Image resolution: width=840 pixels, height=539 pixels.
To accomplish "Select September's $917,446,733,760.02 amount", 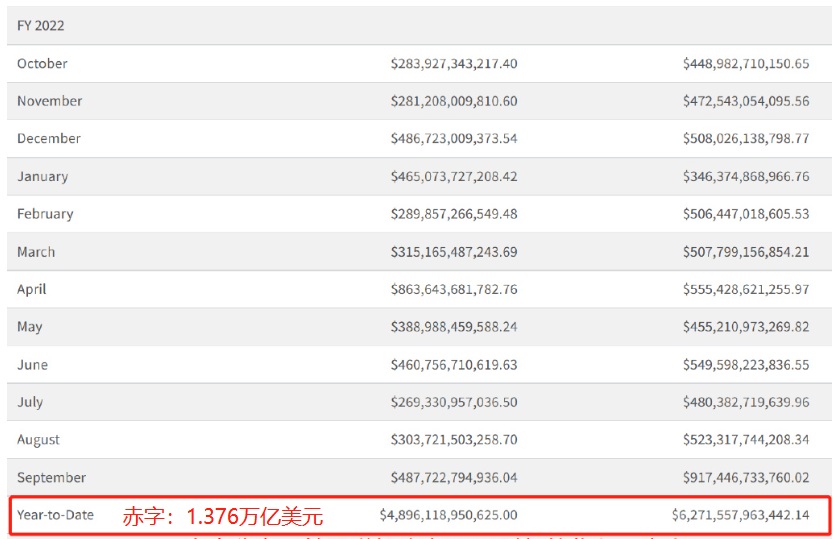I will pyautogui.click(x=746, y=478).
